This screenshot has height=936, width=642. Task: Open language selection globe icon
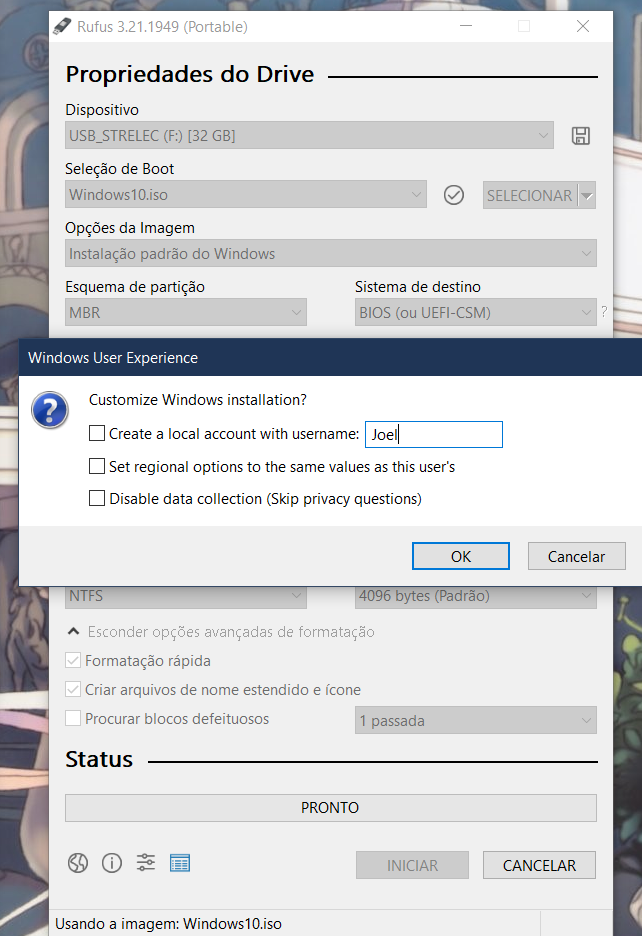(78, 863)
